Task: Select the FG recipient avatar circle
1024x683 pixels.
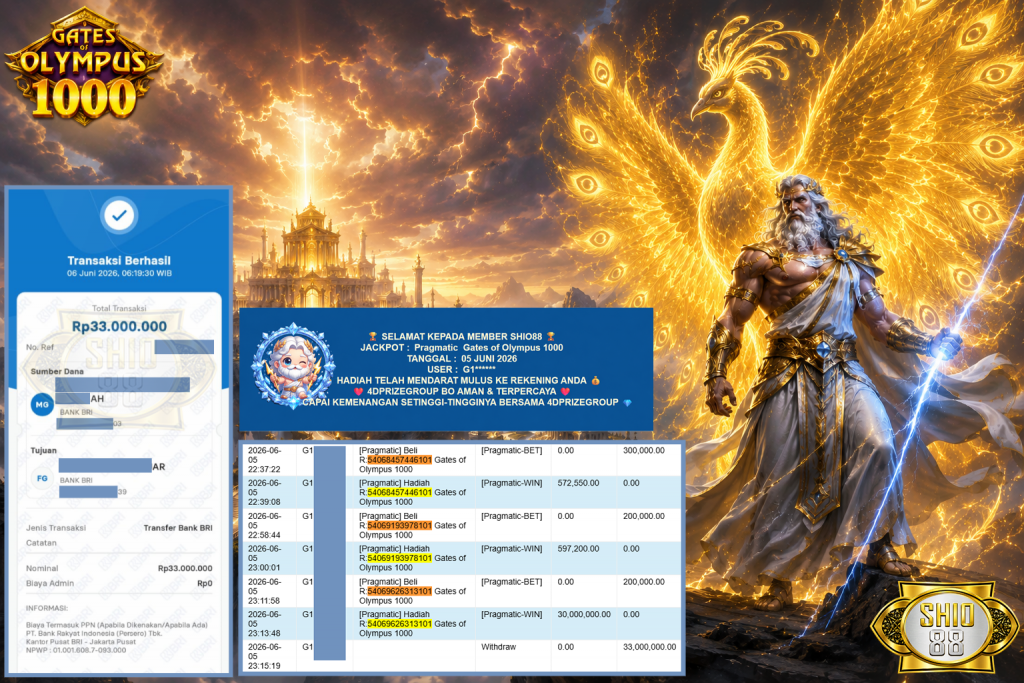Action: tap(42, 479)
